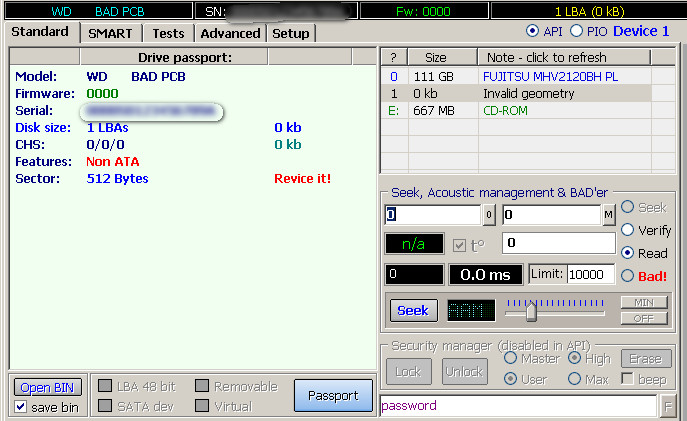Choose the Read radio option
Viewport: 687px width, 421px height.
tap(627, 253)
